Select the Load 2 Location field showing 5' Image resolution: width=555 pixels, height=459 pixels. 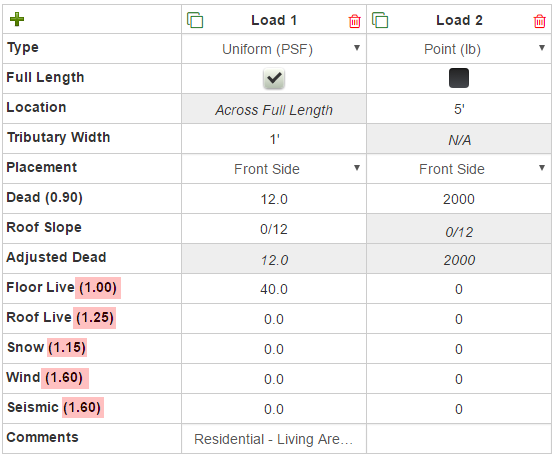(x=459, y=109)
